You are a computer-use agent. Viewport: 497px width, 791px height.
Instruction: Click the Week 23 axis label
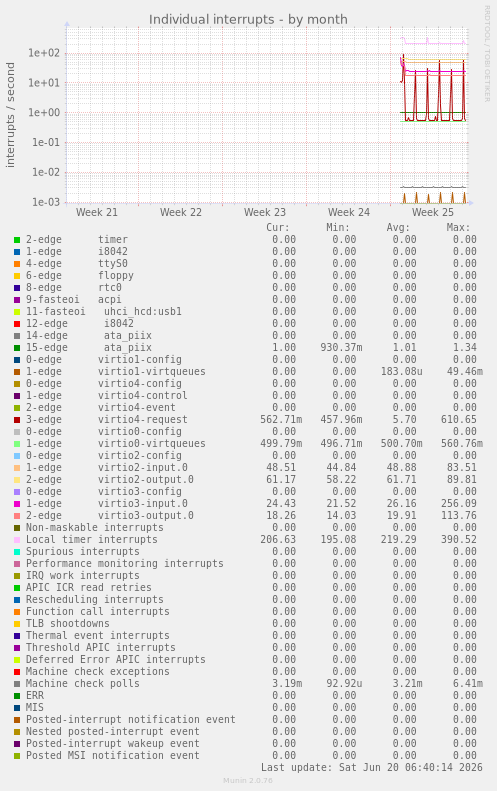[x=265, y=212]
